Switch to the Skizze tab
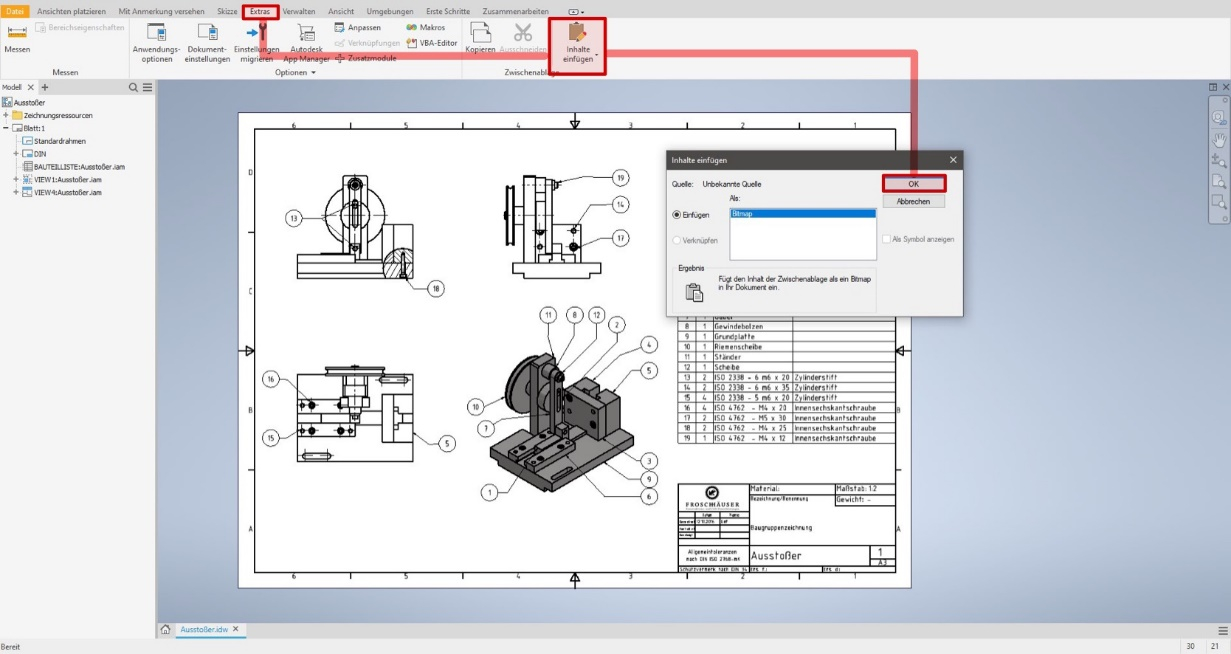Viewport: 1231px width, 654px height. (226, 11)
